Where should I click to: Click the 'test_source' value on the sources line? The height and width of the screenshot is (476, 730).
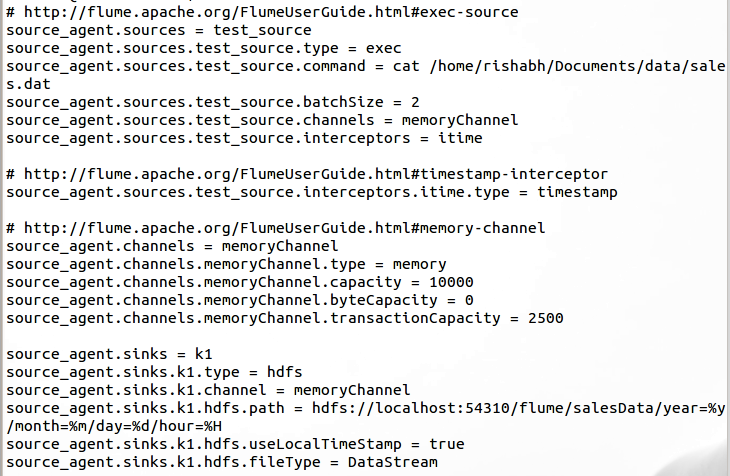[x=262, y=31]
